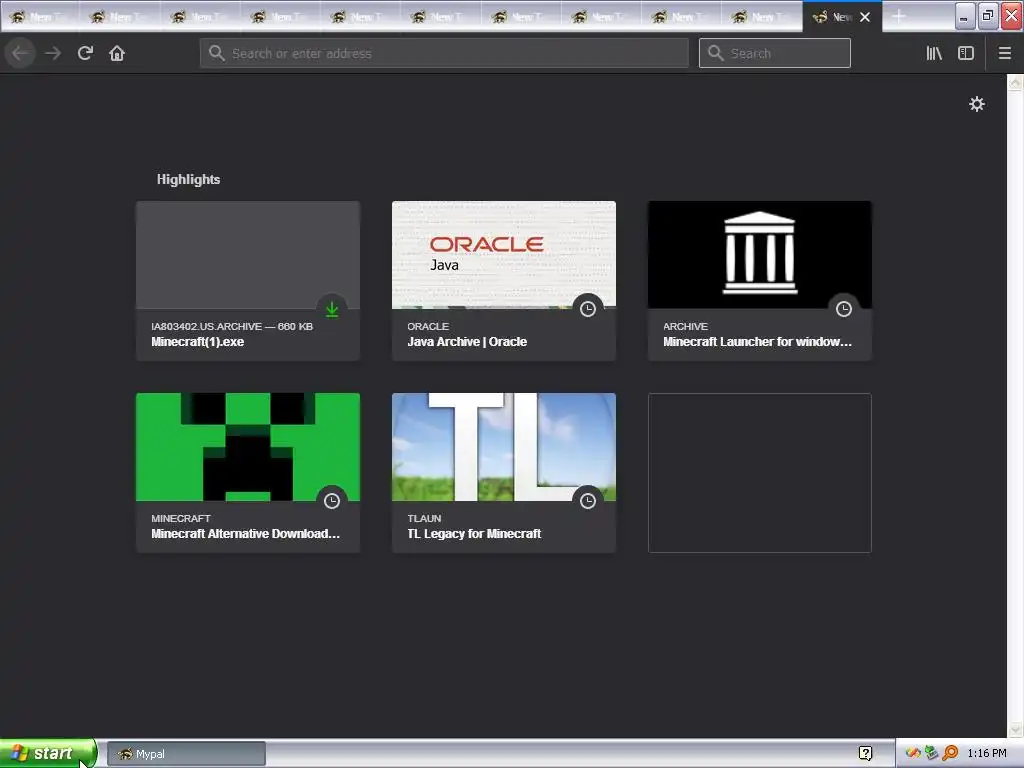Click the history clock on Minecraft Alternative card

332,501
